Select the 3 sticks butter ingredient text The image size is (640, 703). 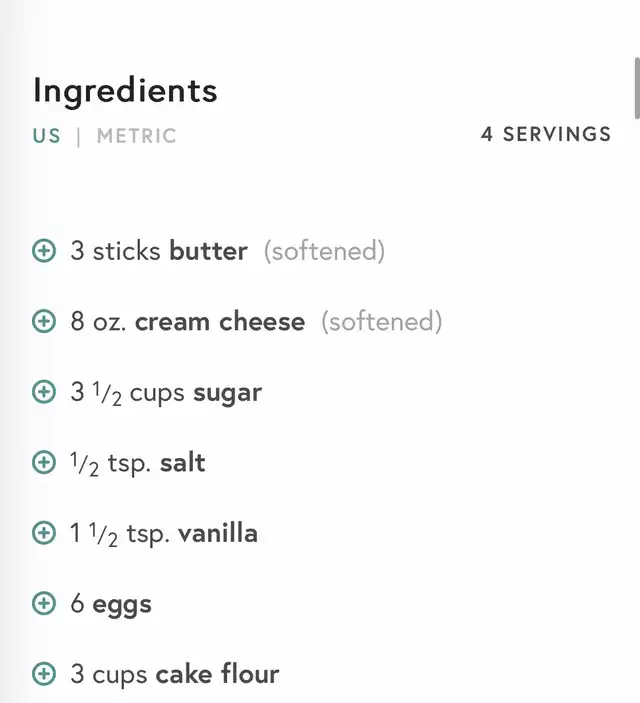pyautogui.click(x=159, y=251)
